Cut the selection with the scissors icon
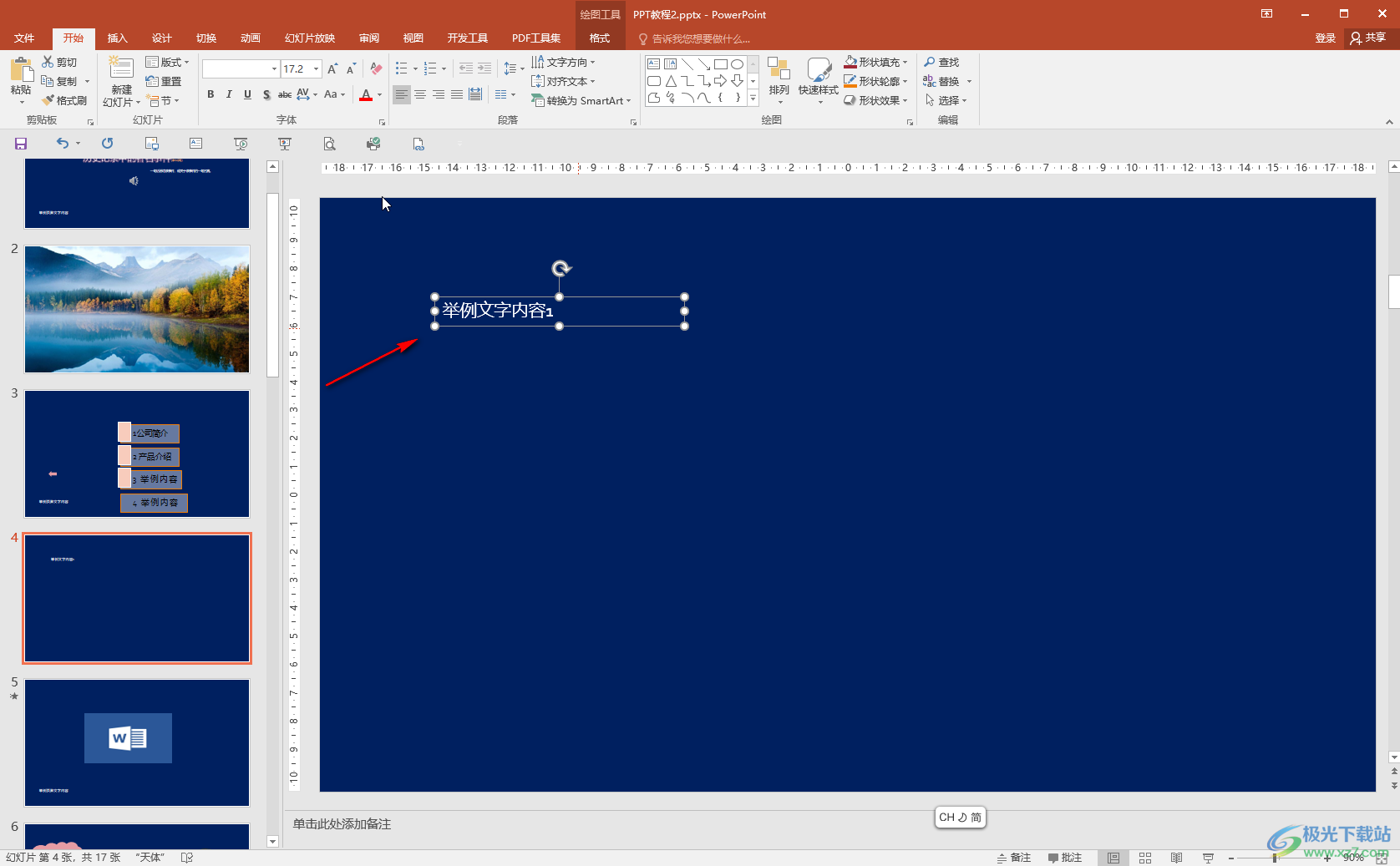Image resolution: width=1400 pixels, height=866 pixels. pos(48,63)
